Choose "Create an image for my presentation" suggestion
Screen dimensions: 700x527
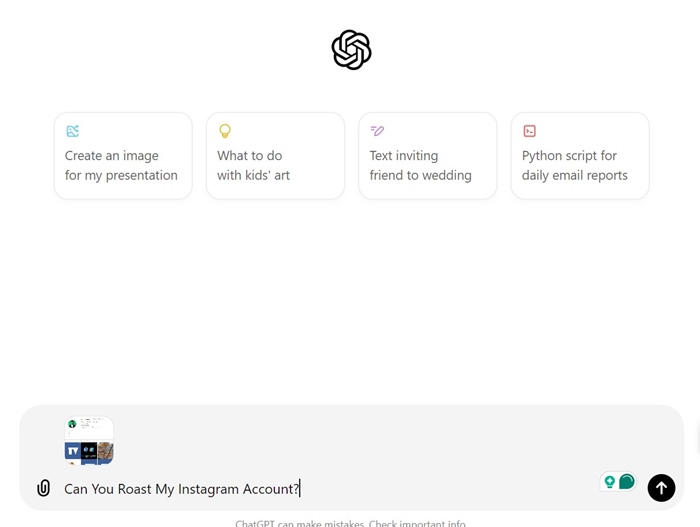[123, 156]
